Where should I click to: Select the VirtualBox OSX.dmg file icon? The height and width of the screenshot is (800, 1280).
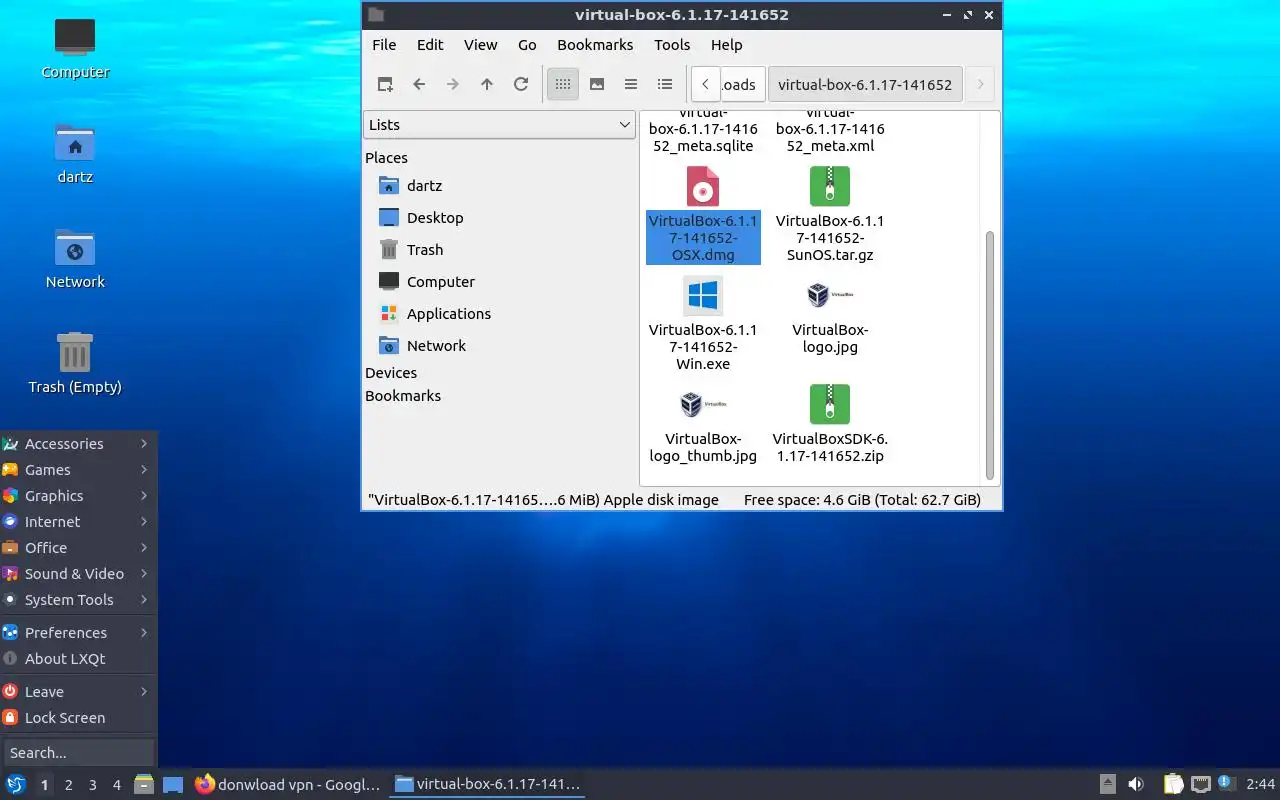(703, 187)
